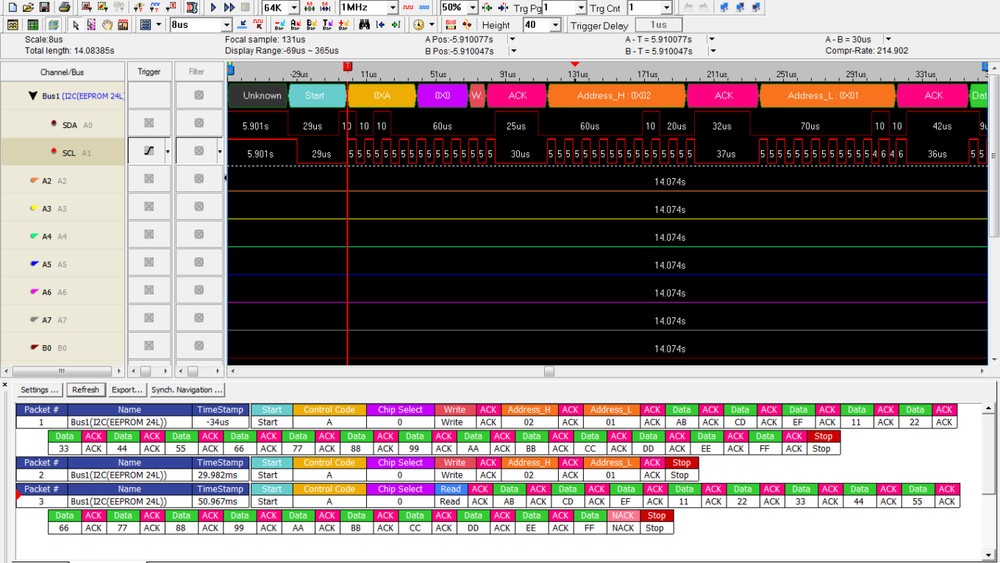Toggle SCL rising-edge trigger box
Viewport: 1000px width, 563px height.
click(x=149, y=150)
